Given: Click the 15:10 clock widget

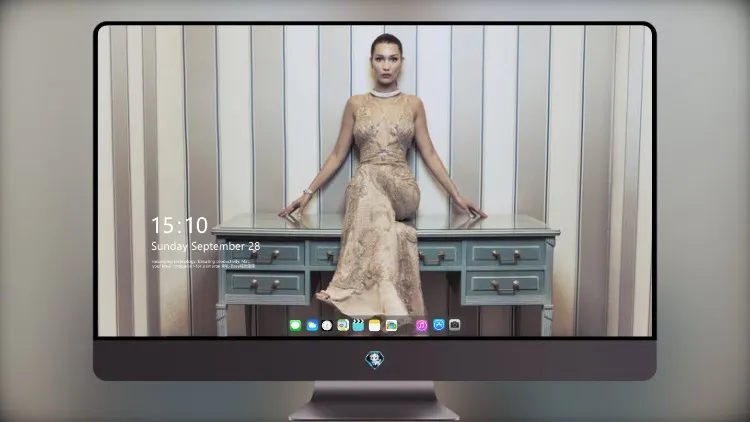Looking at the screenshot, I should pyautogui.click(x=180, y=225).
